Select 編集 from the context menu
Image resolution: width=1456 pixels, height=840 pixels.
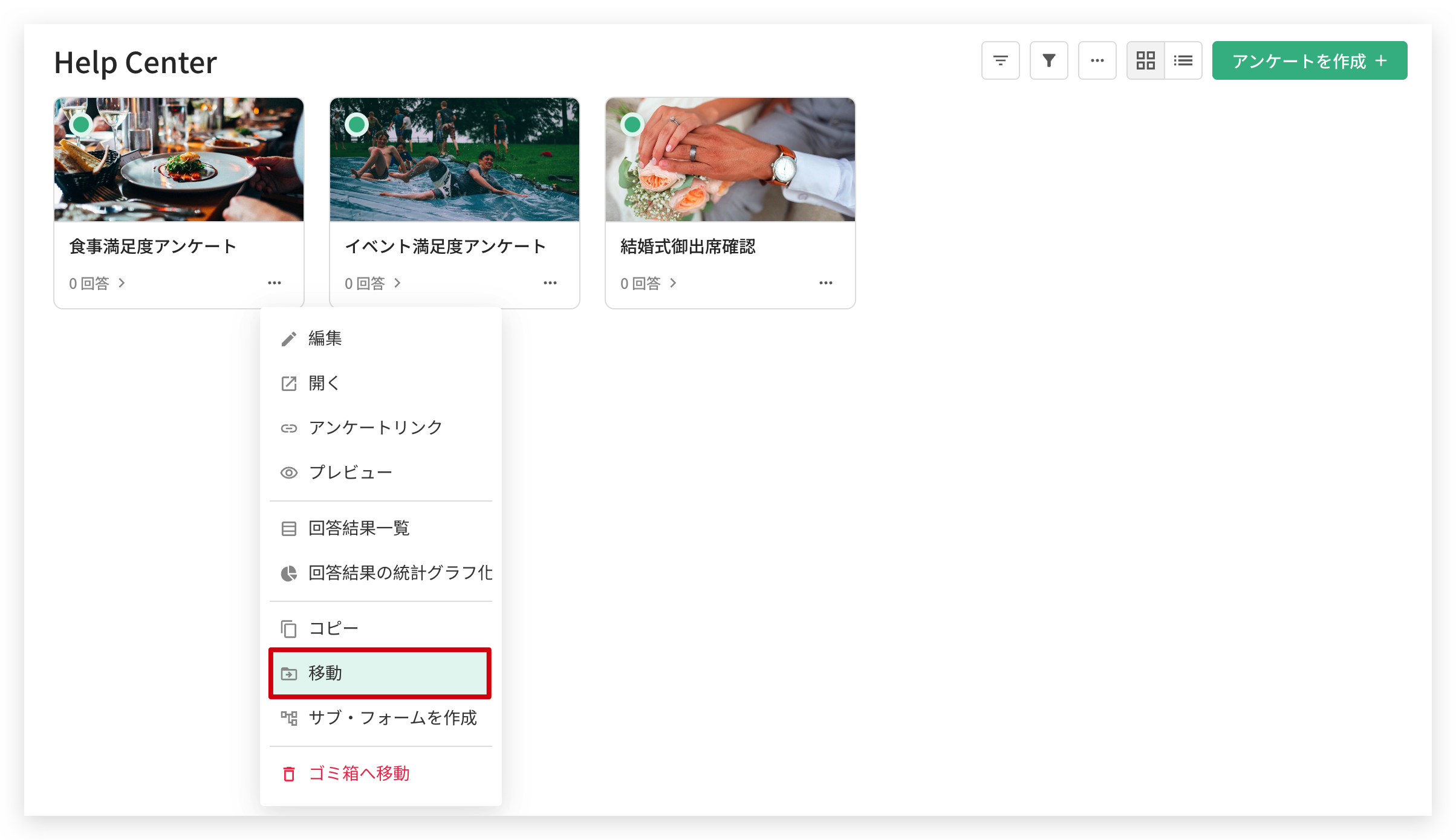(x=381, y=338)
